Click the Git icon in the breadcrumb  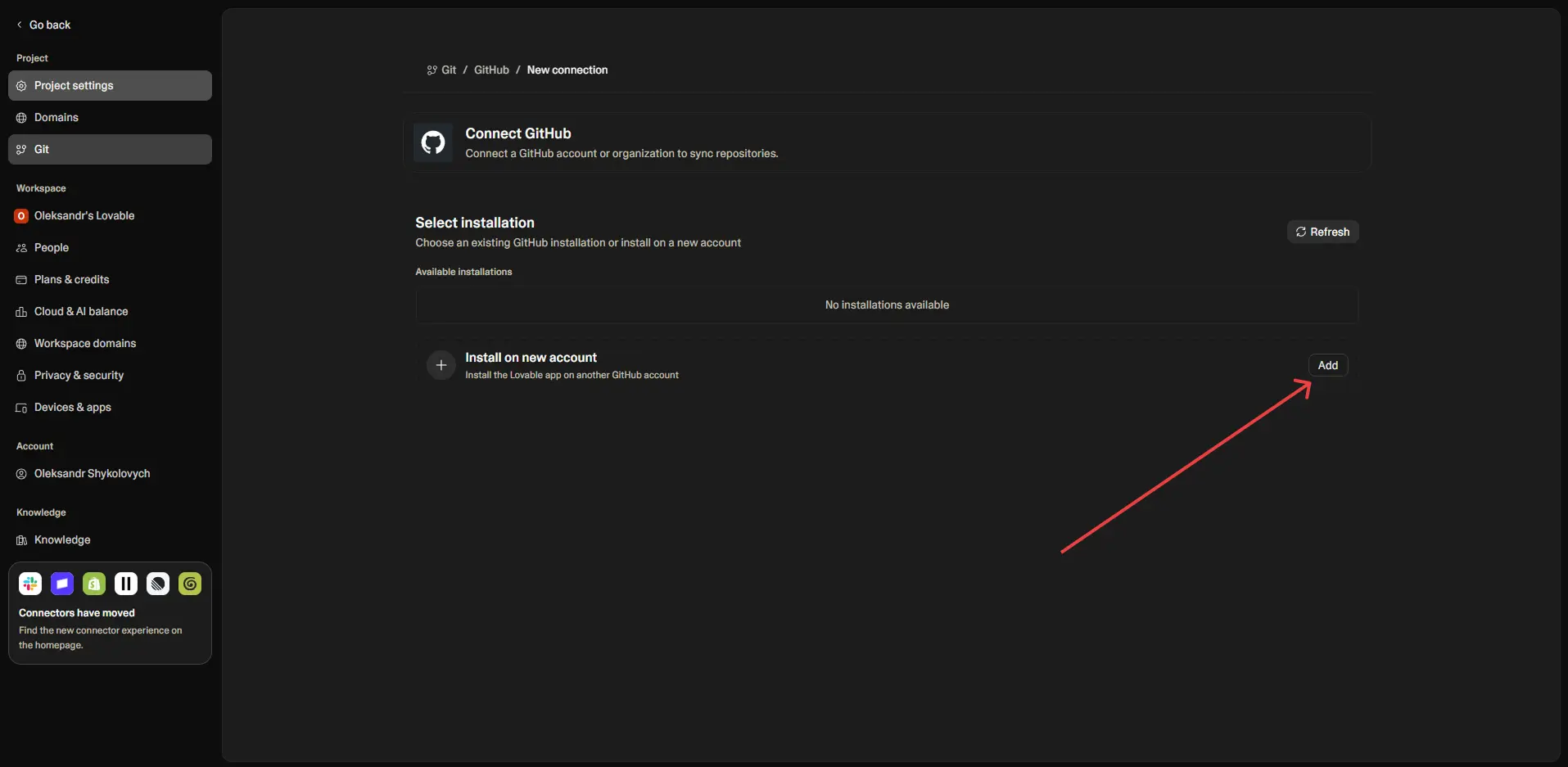tap(432, 70)
